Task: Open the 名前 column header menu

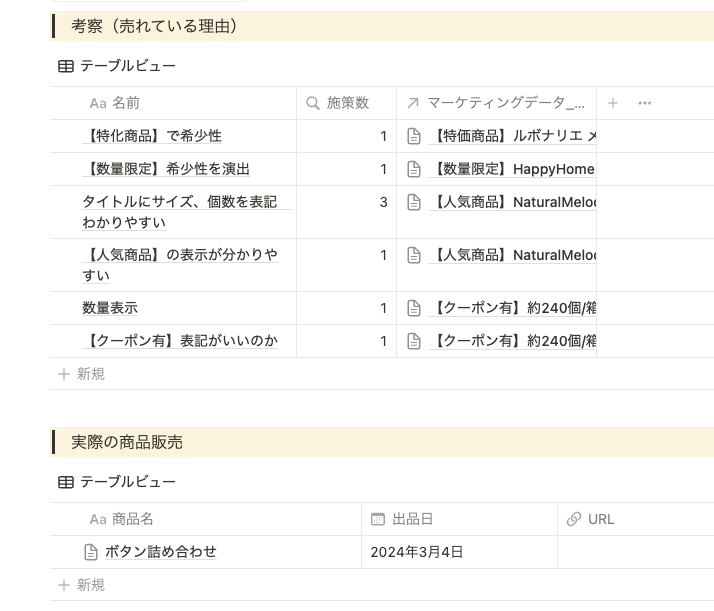Action: (173, 103)
